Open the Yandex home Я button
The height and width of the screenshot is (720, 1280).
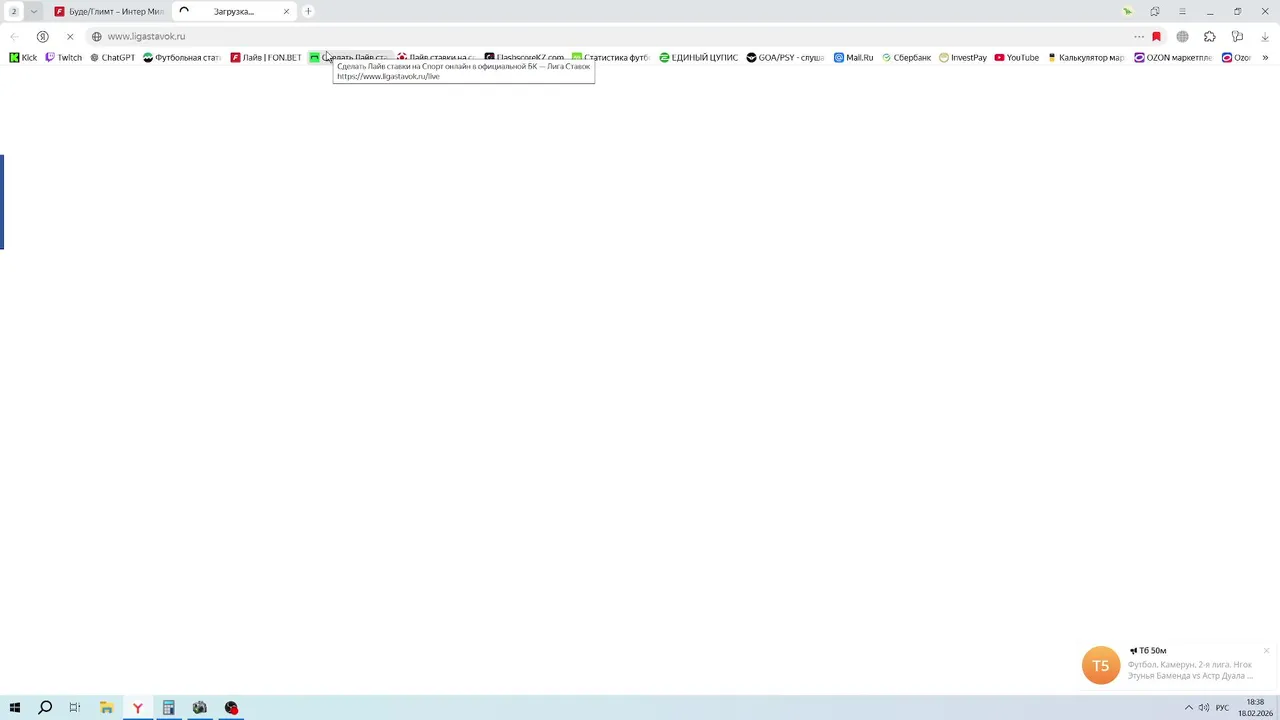coord(42,36)
